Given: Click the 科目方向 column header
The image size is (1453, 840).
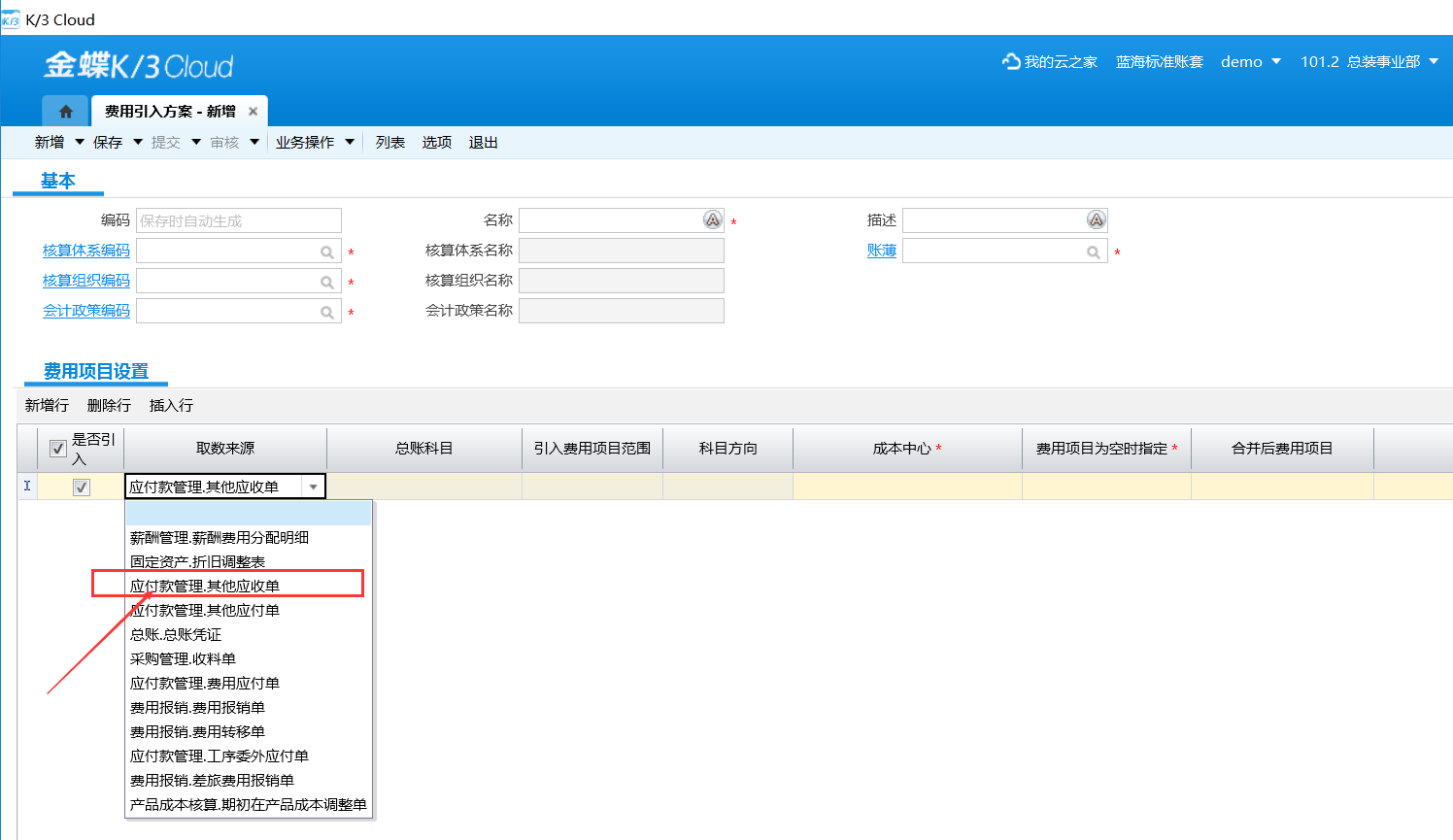Looking at the screenshot, I should (x=728, y=449).
